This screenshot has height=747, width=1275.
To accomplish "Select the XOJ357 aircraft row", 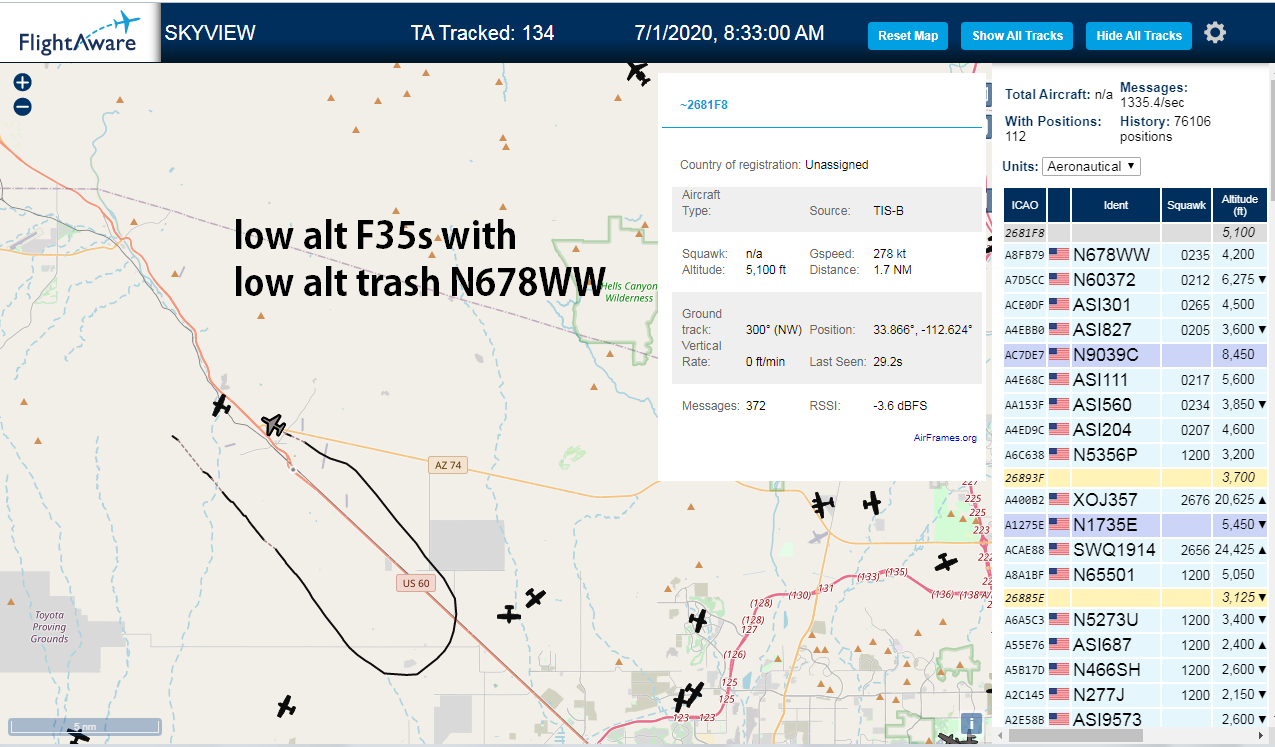I will click(1137, 500).
